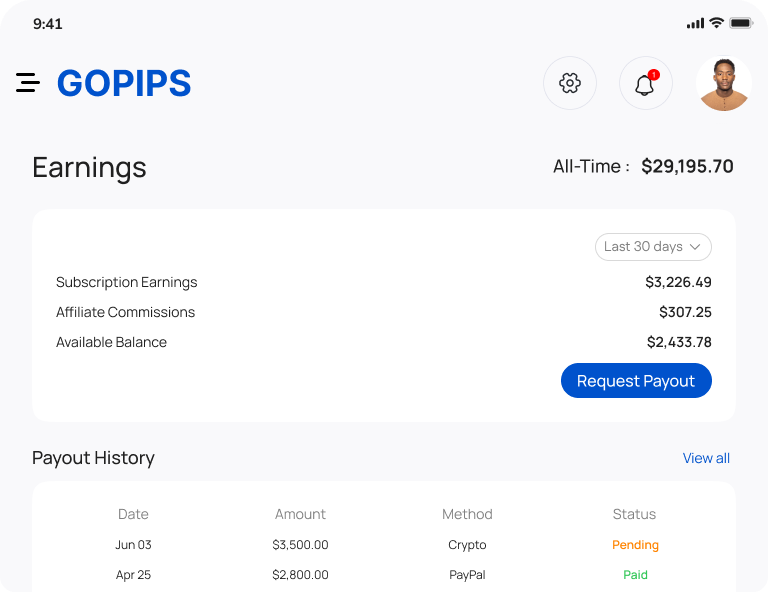Sort by the Status column header

tap(634, 514)
